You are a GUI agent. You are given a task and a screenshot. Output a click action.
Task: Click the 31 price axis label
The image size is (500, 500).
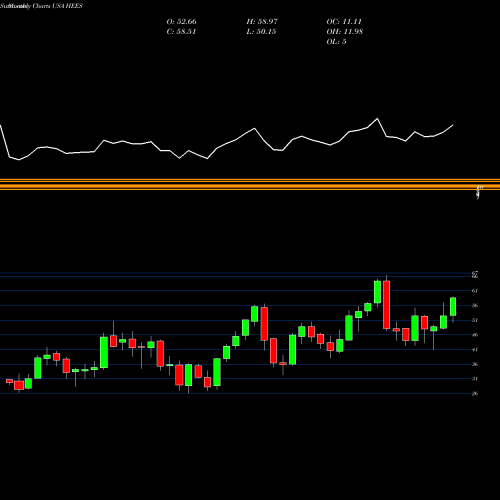475,379
